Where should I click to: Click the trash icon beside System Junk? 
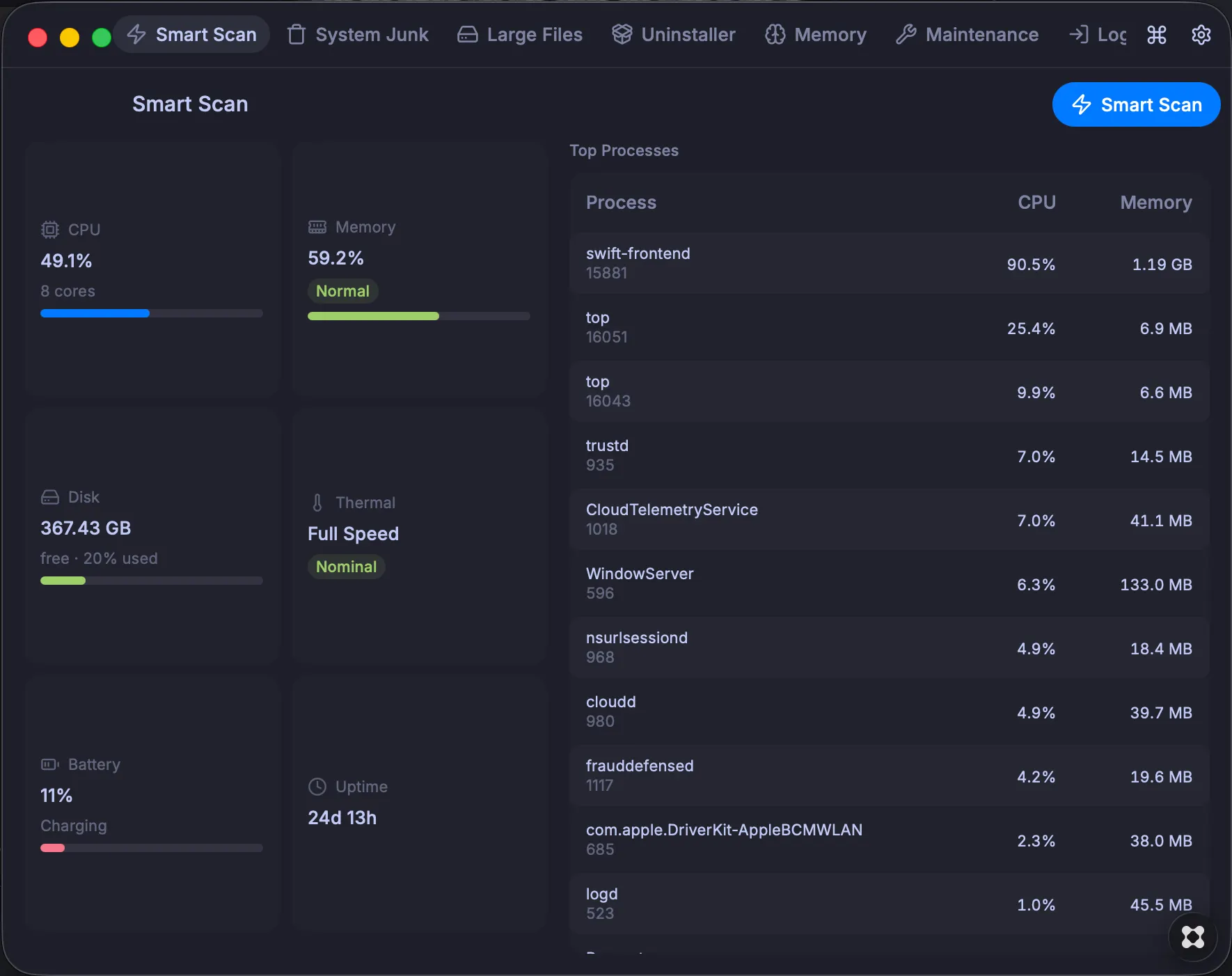coord(297,34)
